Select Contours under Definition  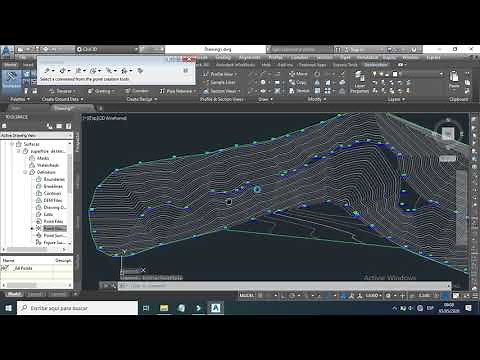[x=52, y=193]
